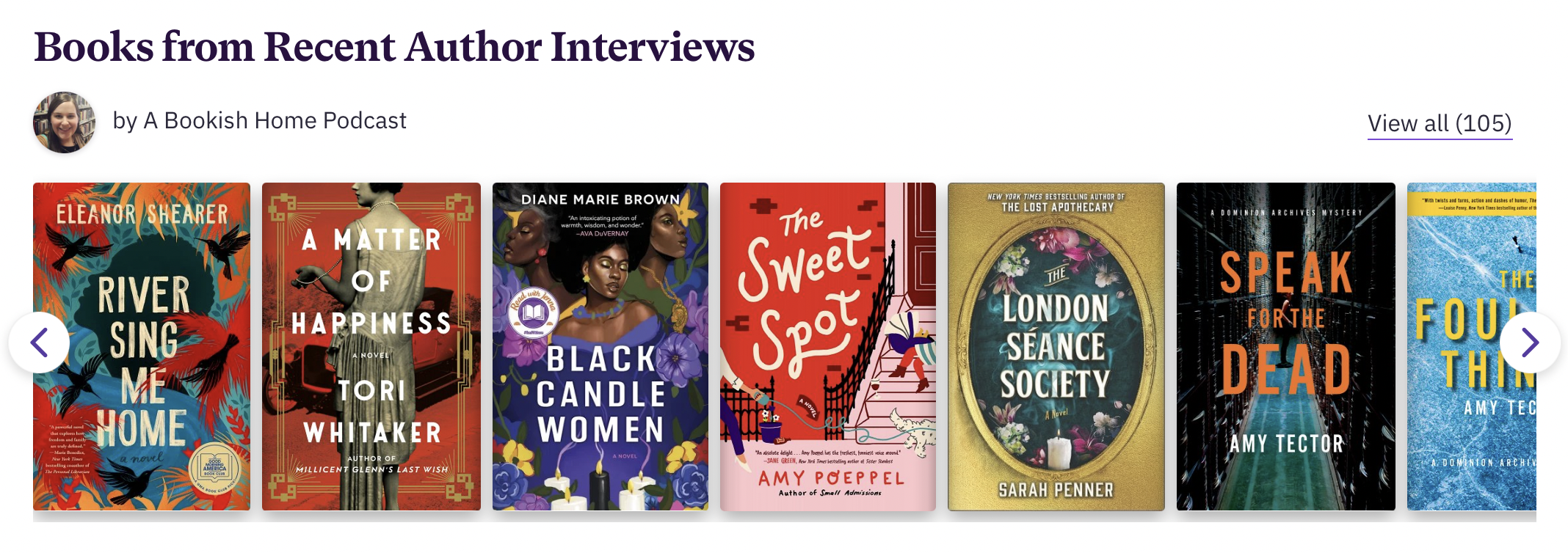The width and height of the screenshot is (1568, 553).
Task: Click the Diane Marie Brown author name
Action: 600,199
